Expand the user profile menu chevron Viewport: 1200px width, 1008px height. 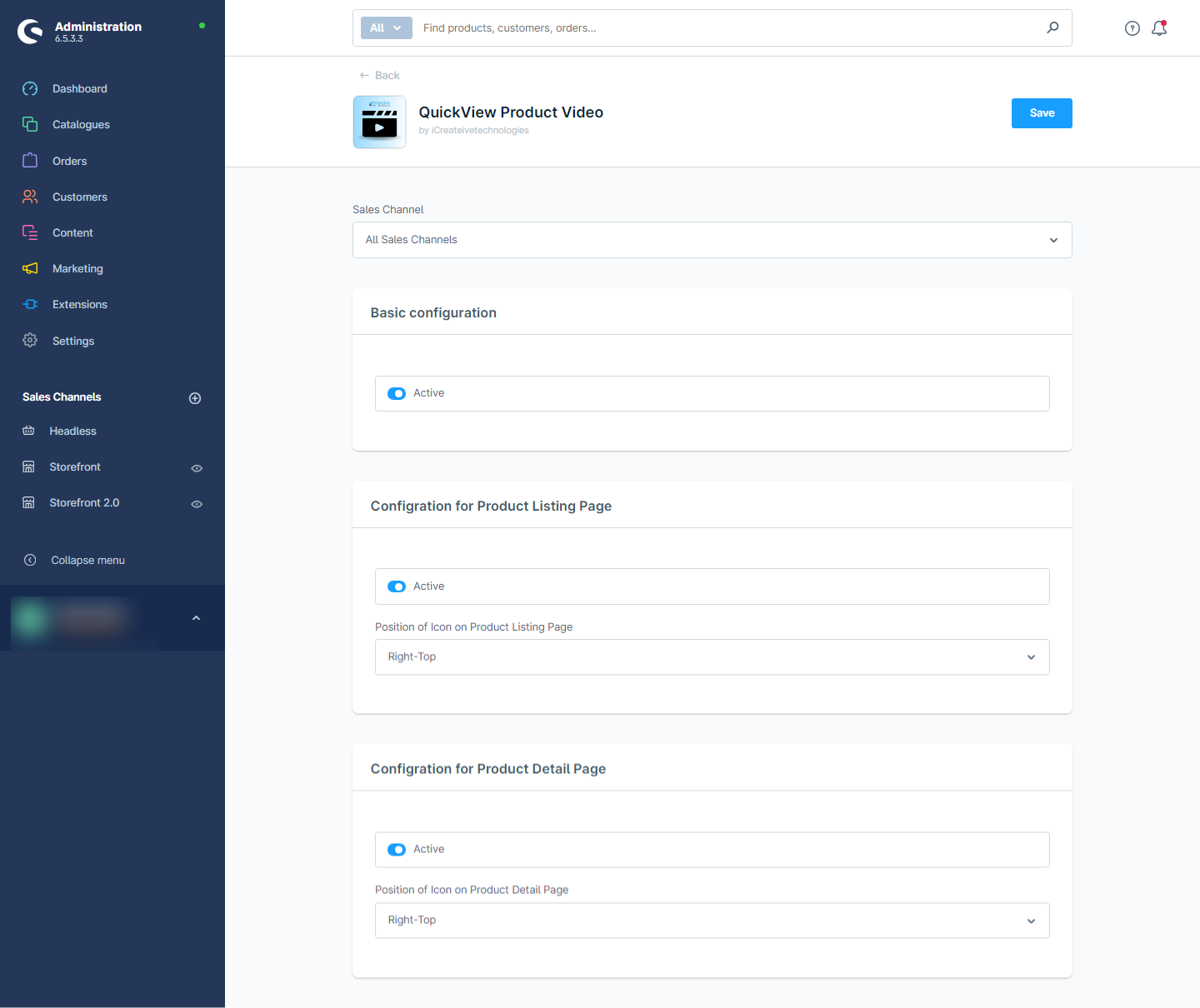click(196, 618)
